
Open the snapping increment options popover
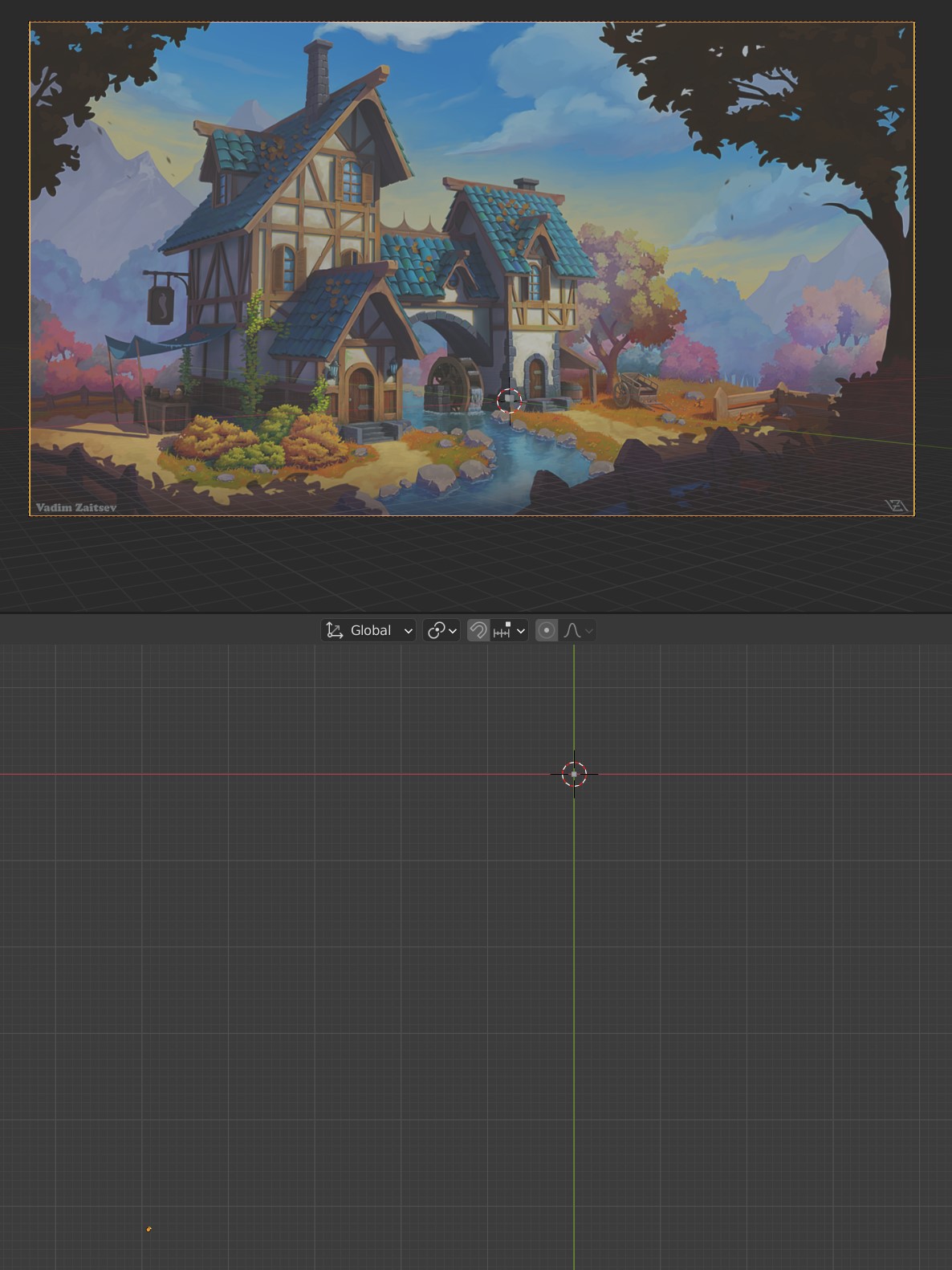[509, 630]
